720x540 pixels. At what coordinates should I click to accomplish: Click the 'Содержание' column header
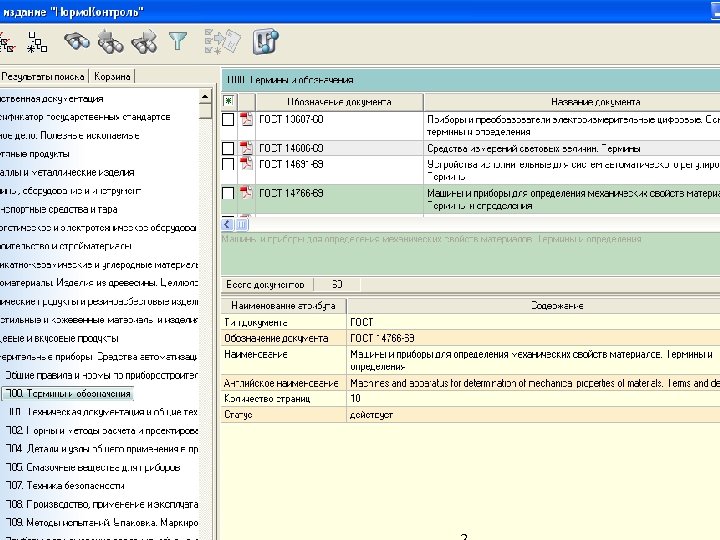click(534, 306)
